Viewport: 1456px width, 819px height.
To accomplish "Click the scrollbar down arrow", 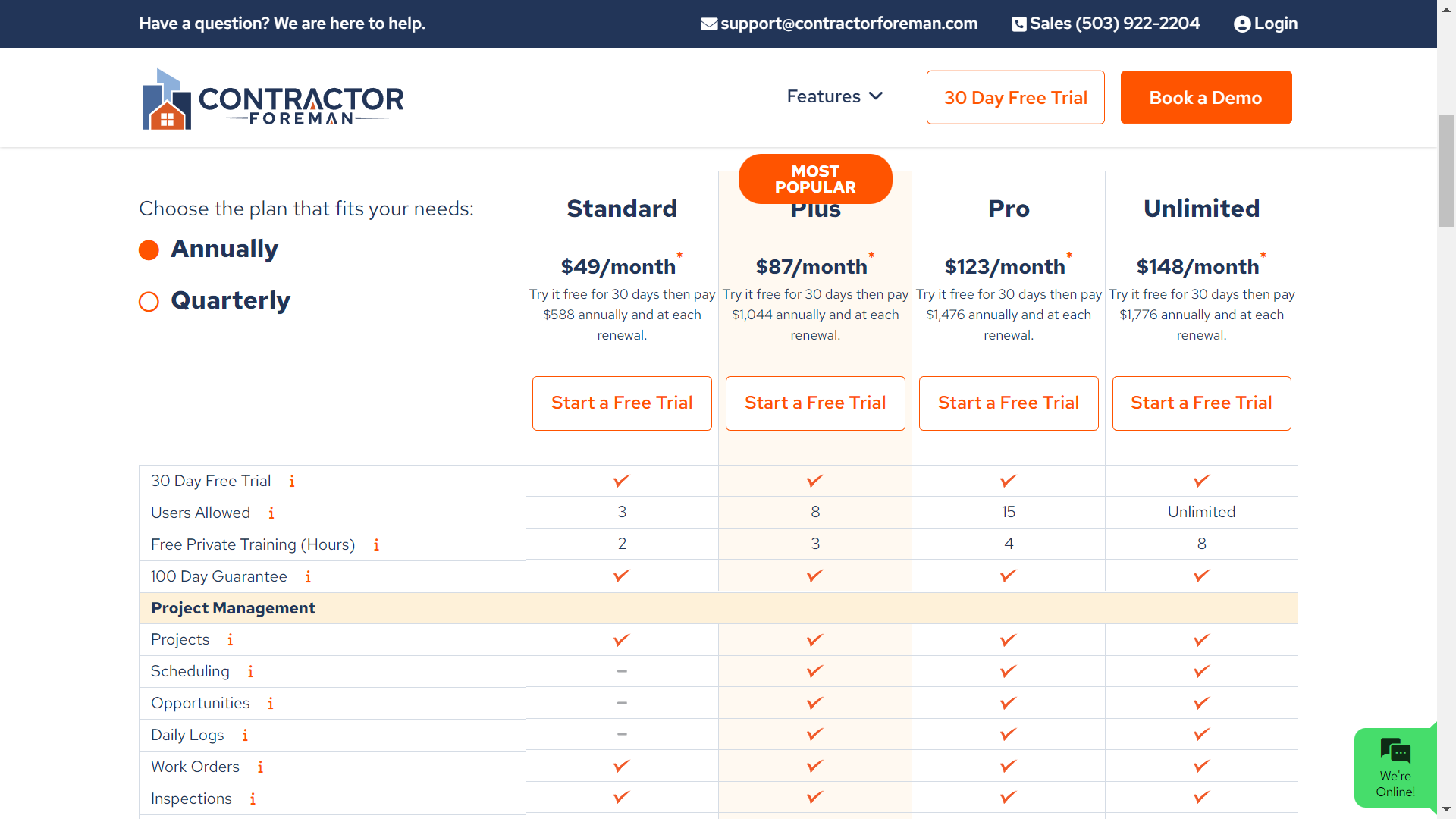I will pos(1447,810).
